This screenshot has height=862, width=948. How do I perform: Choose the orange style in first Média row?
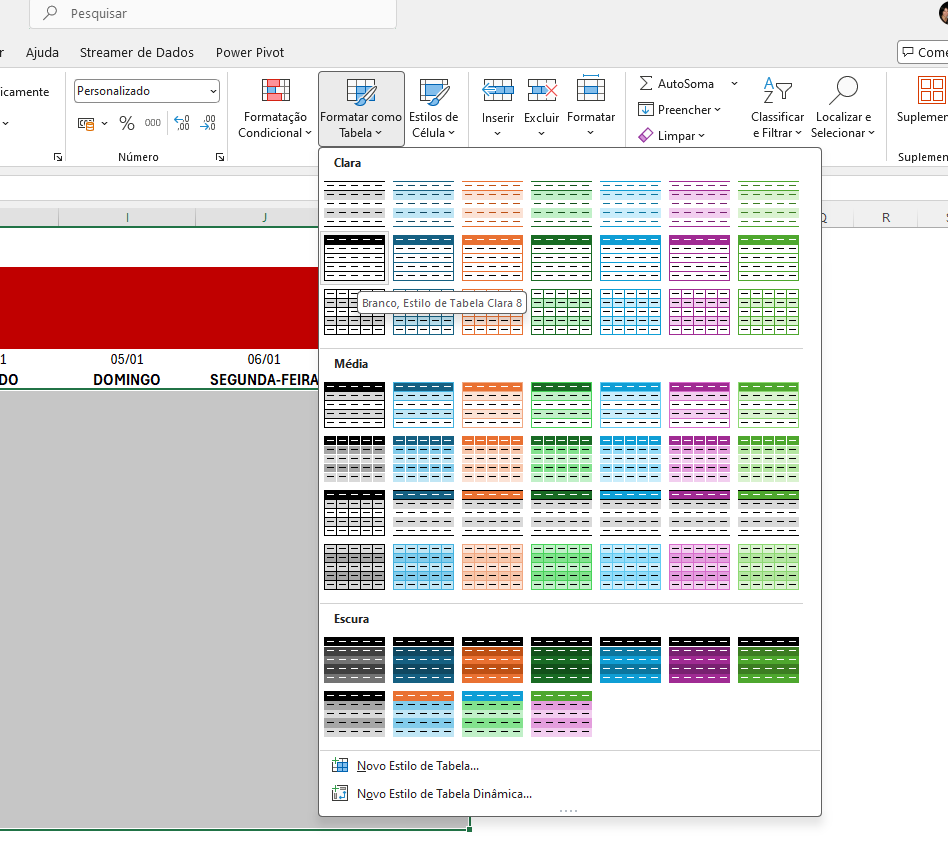click(x=492, y=404)
